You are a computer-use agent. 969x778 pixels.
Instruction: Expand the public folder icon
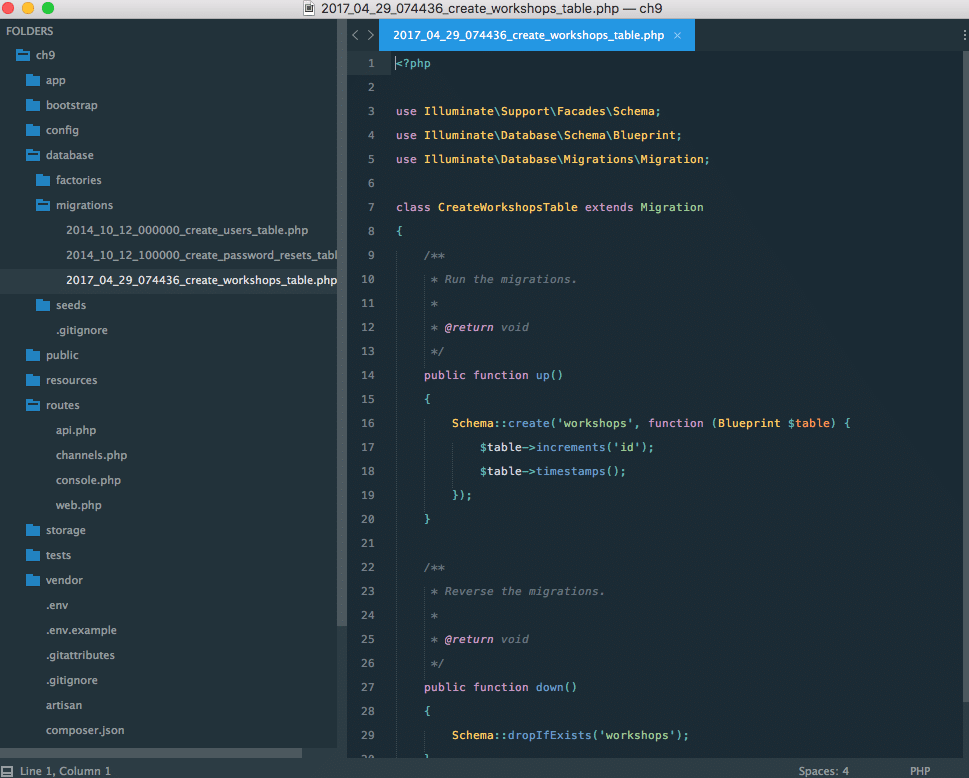(x=33, y=355)
